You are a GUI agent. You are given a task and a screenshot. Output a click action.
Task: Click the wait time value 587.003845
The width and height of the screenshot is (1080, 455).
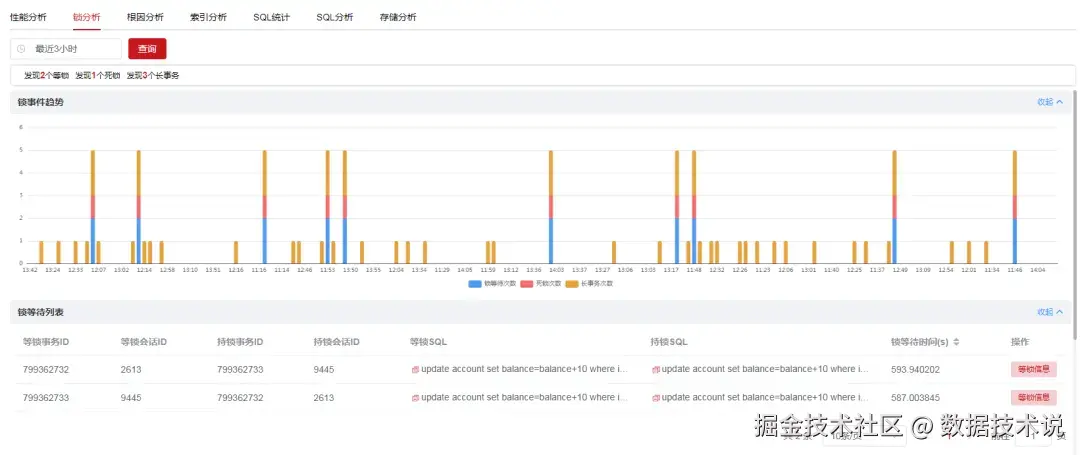915,398
